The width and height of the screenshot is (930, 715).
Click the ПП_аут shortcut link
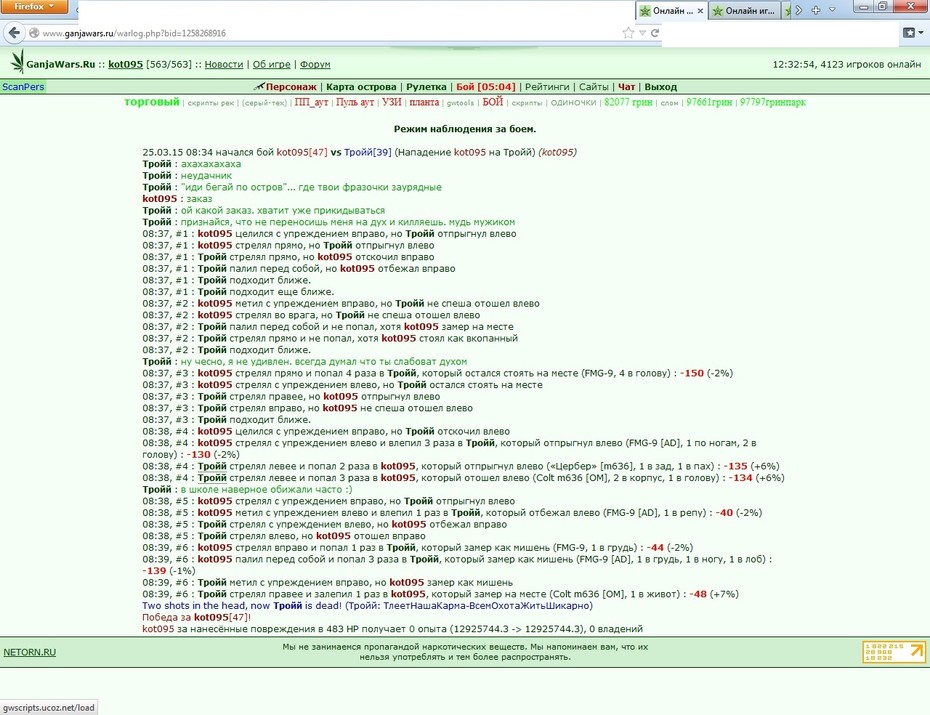(x=311, y=103)
